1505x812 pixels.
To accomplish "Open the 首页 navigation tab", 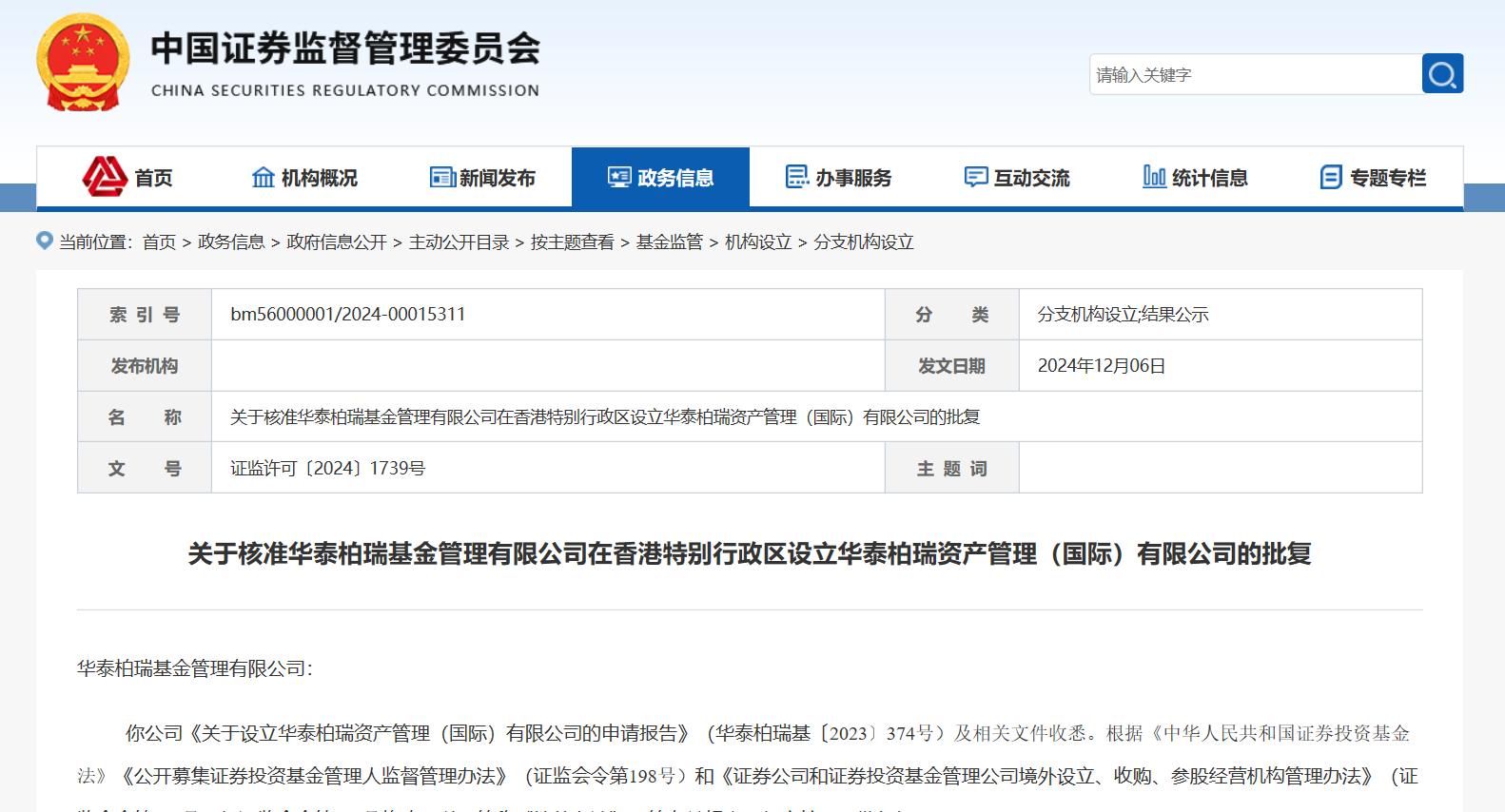I will click(127, 177).
